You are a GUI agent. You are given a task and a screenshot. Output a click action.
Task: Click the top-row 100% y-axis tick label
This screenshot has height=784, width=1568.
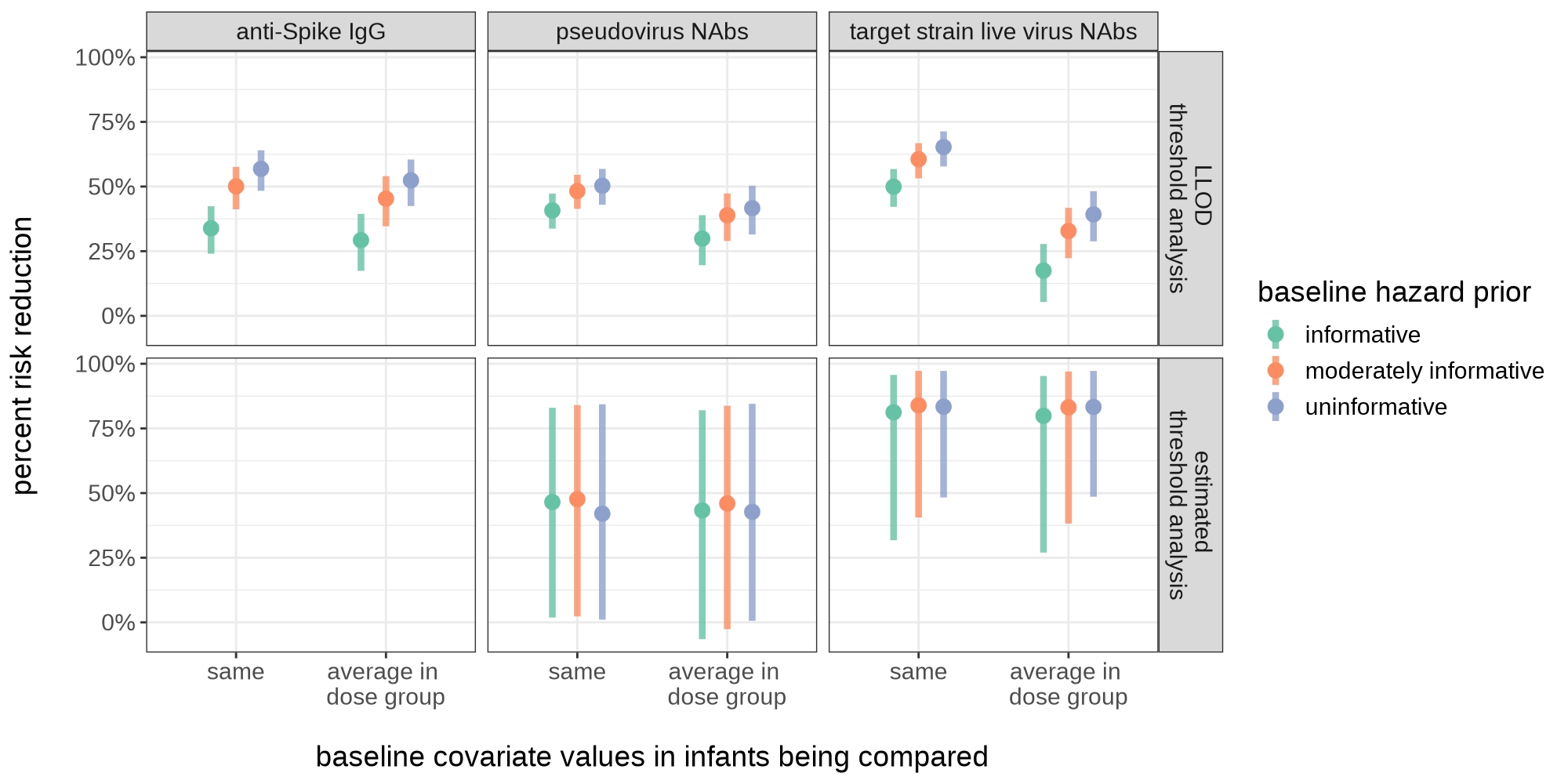pyautogui.click(x=105, y=57)
